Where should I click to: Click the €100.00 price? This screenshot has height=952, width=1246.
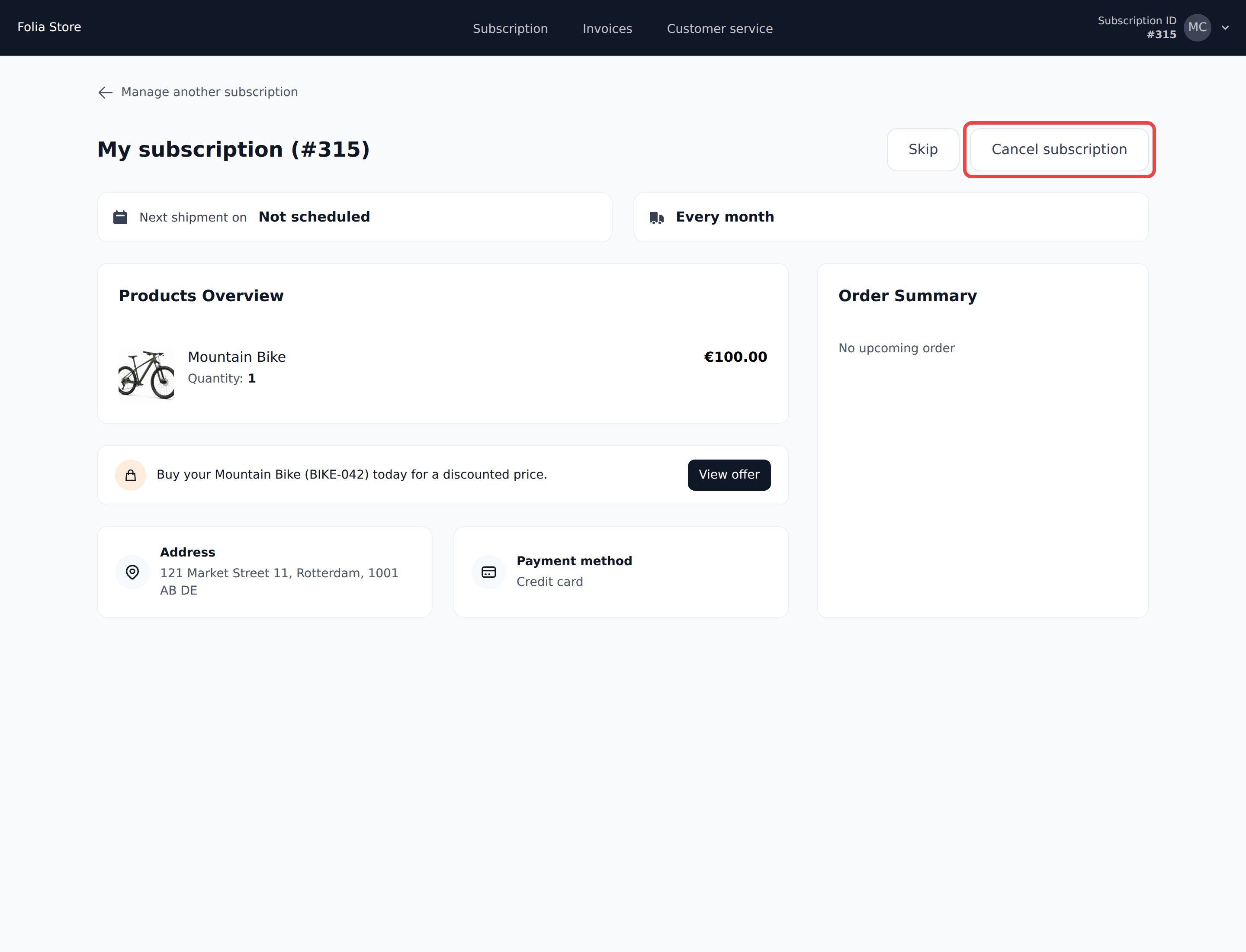735,357
